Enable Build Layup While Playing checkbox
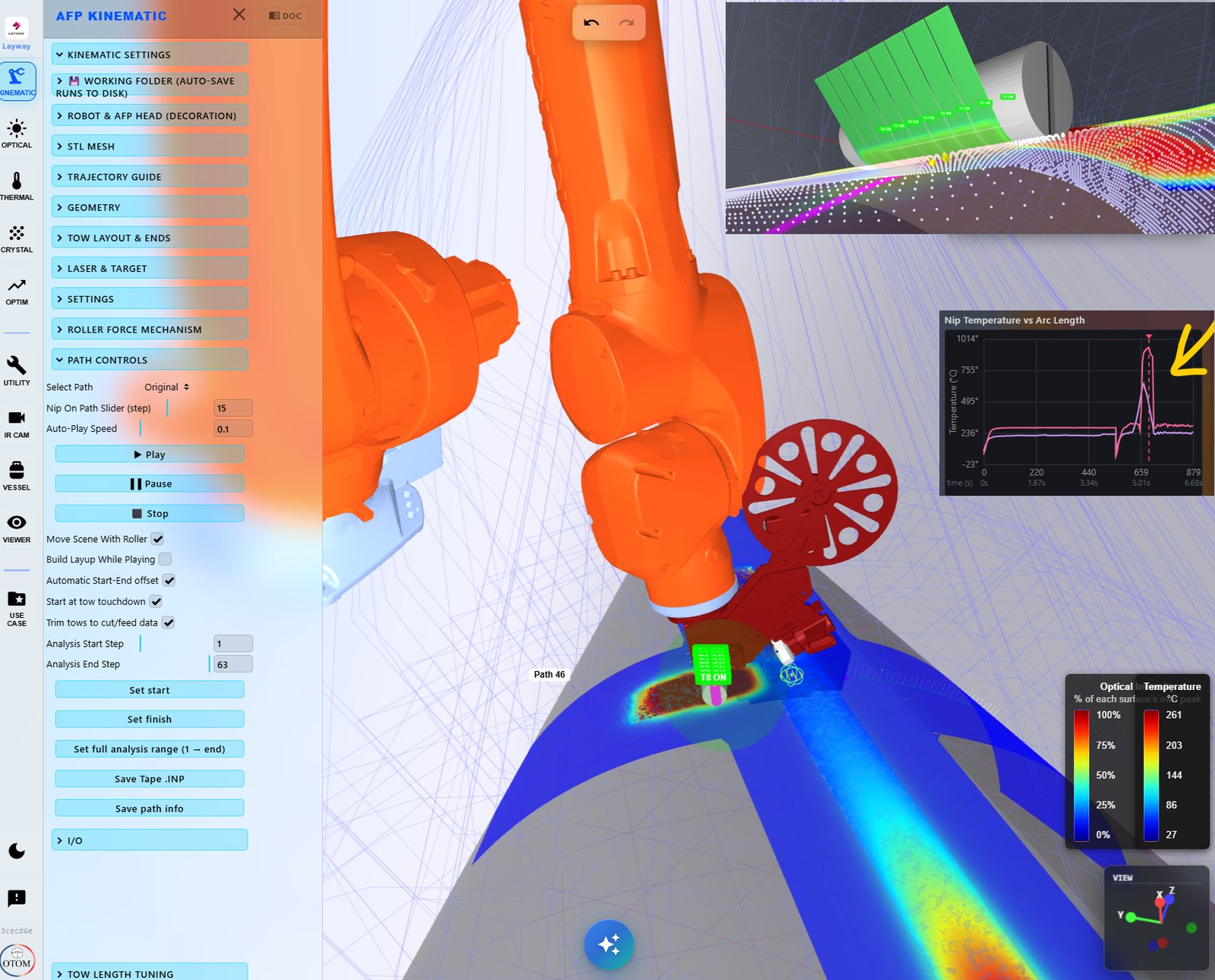The height and width of the screenshot is (980, 1215). pos(165,559)
